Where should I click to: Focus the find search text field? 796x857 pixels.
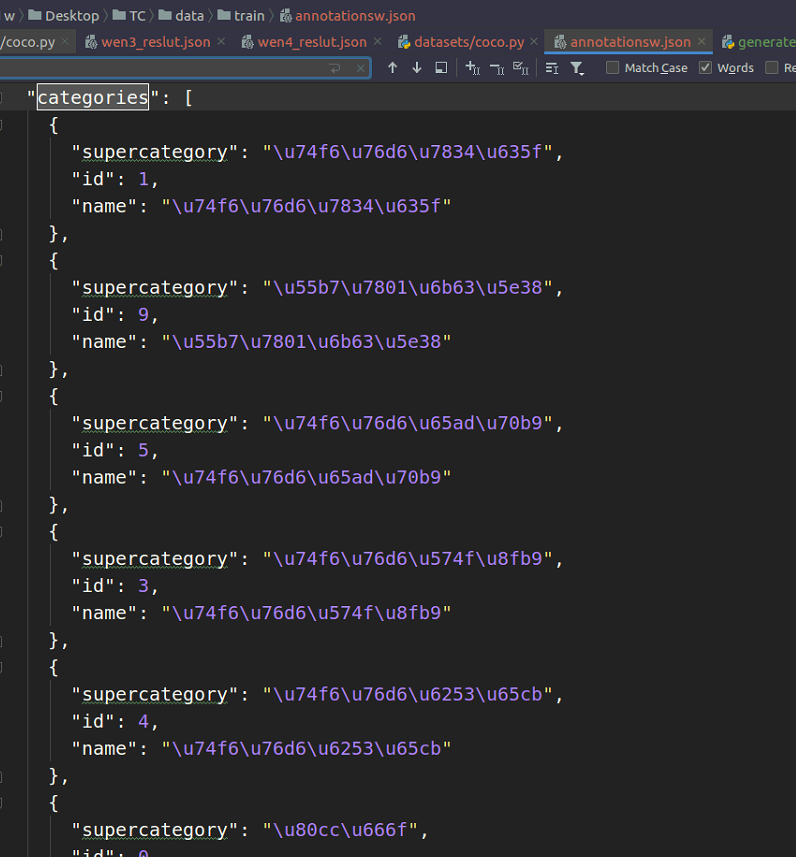[x=160, y=68]
